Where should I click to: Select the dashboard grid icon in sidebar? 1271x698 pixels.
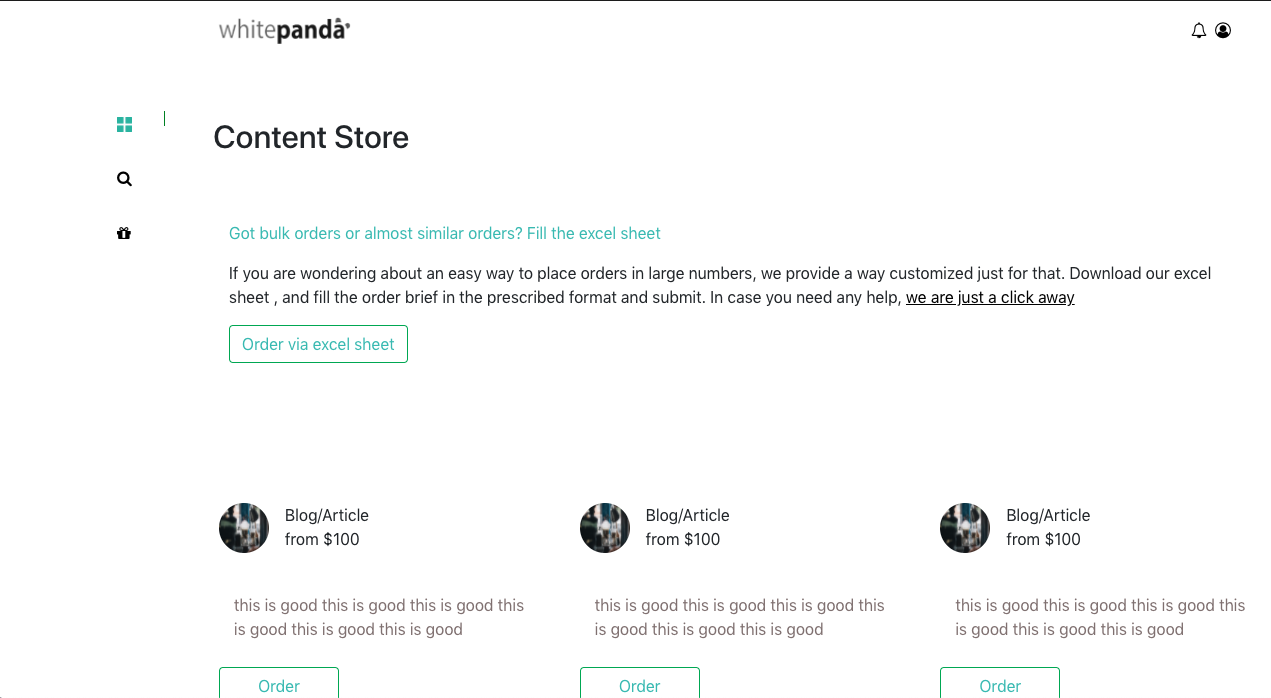124,125
